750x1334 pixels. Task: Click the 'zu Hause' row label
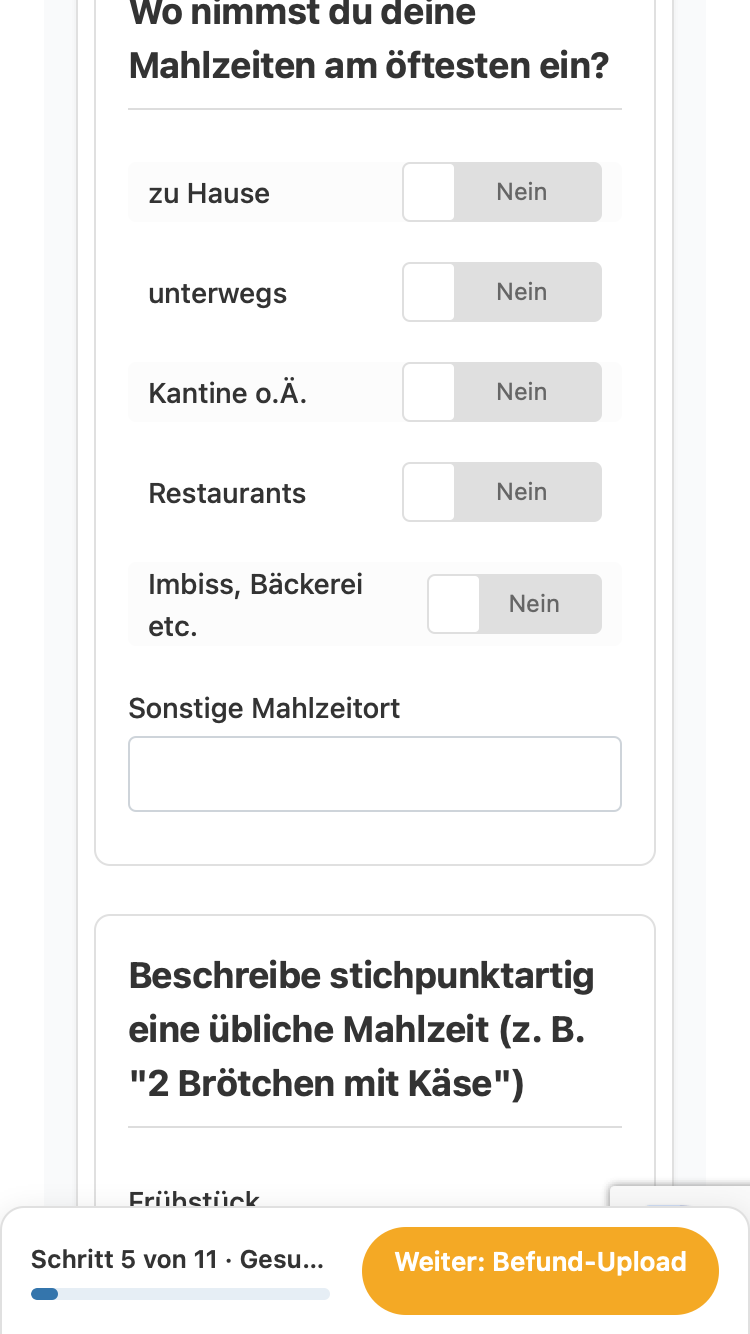click(x=209, y=193)
